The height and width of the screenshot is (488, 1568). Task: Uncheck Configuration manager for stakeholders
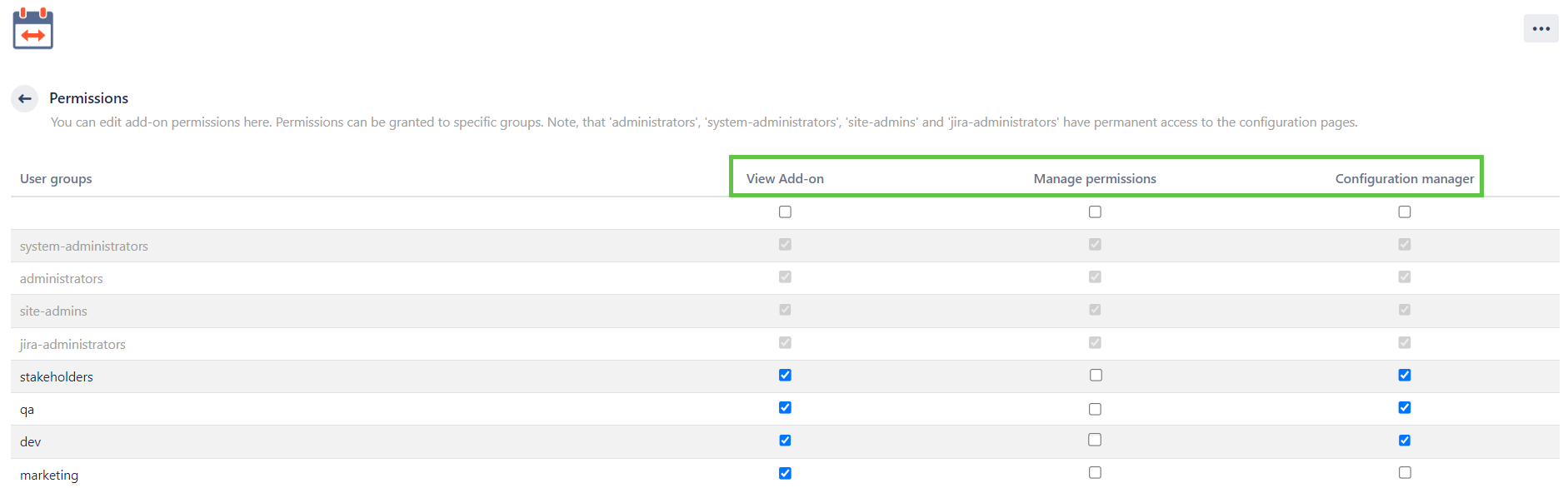tap(1405, 375)
